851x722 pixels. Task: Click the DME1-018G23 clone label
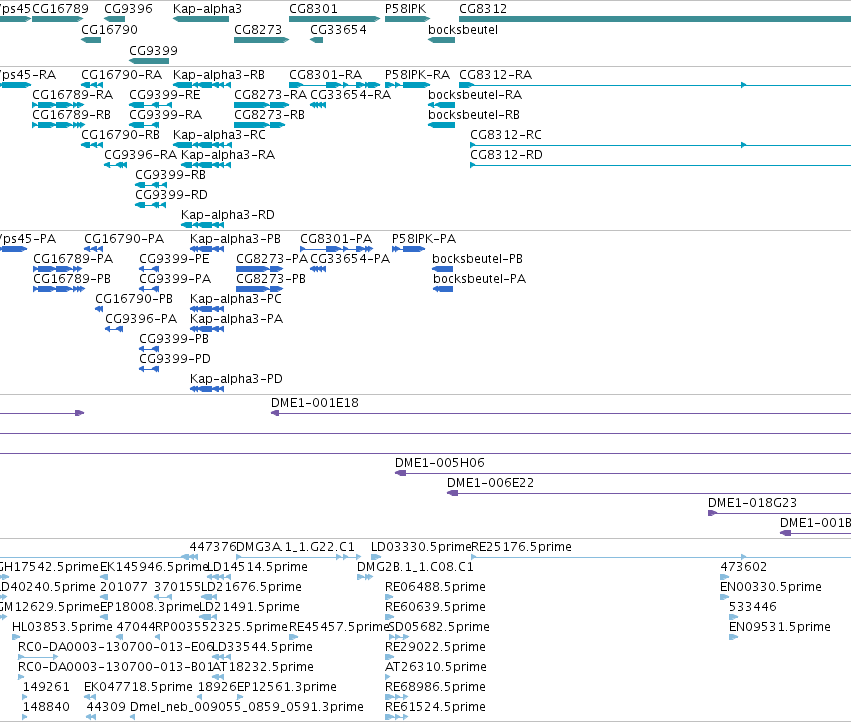(x=752, y=503)
